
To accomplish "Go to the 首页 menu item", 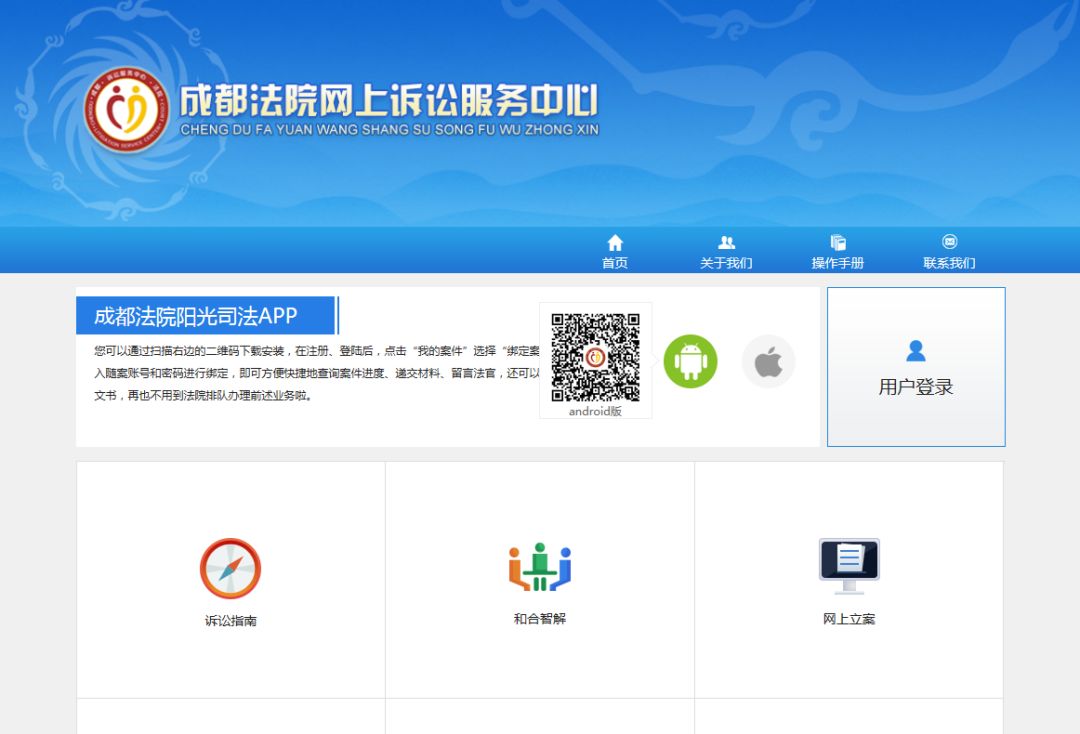I will 615,263.
